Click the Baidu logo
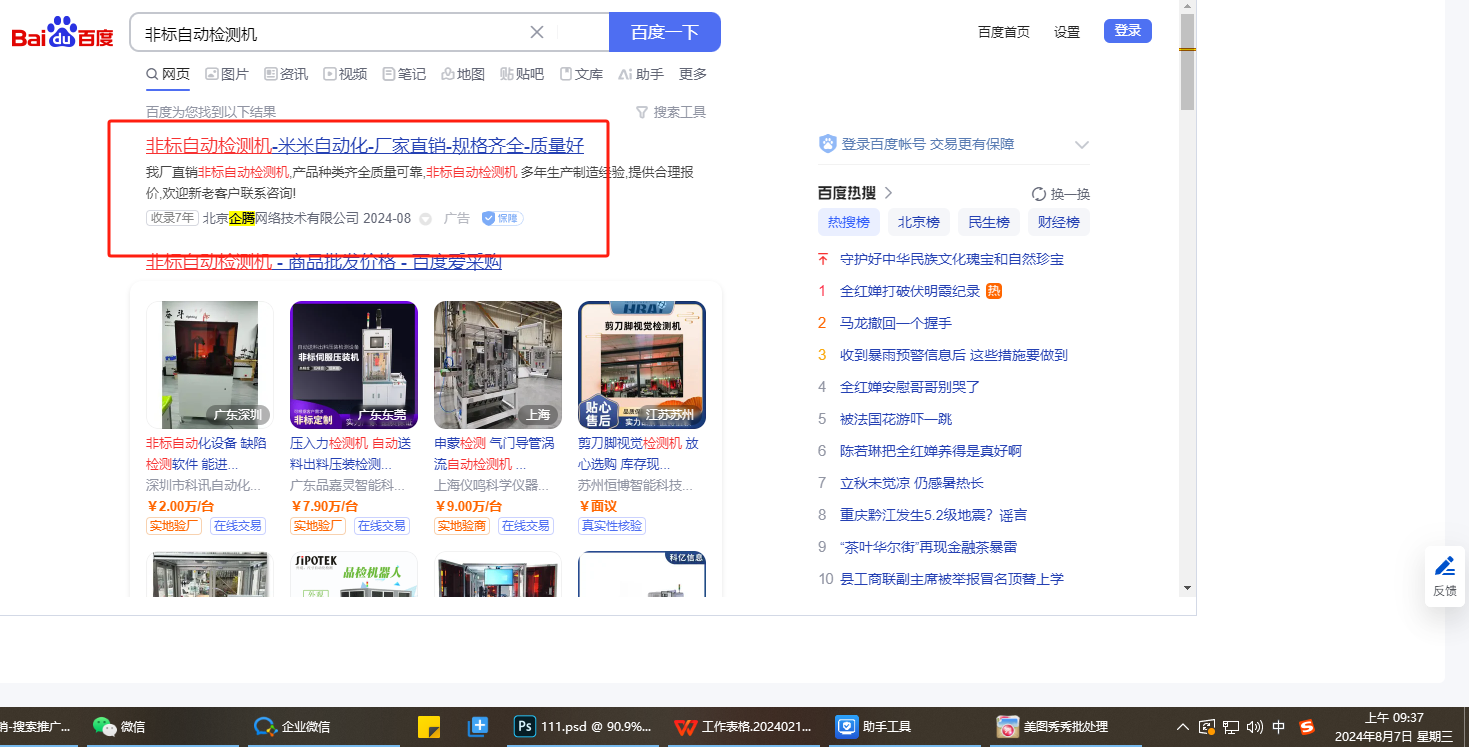This screenshot has height=747, width=1469. [x=63, y=33]
